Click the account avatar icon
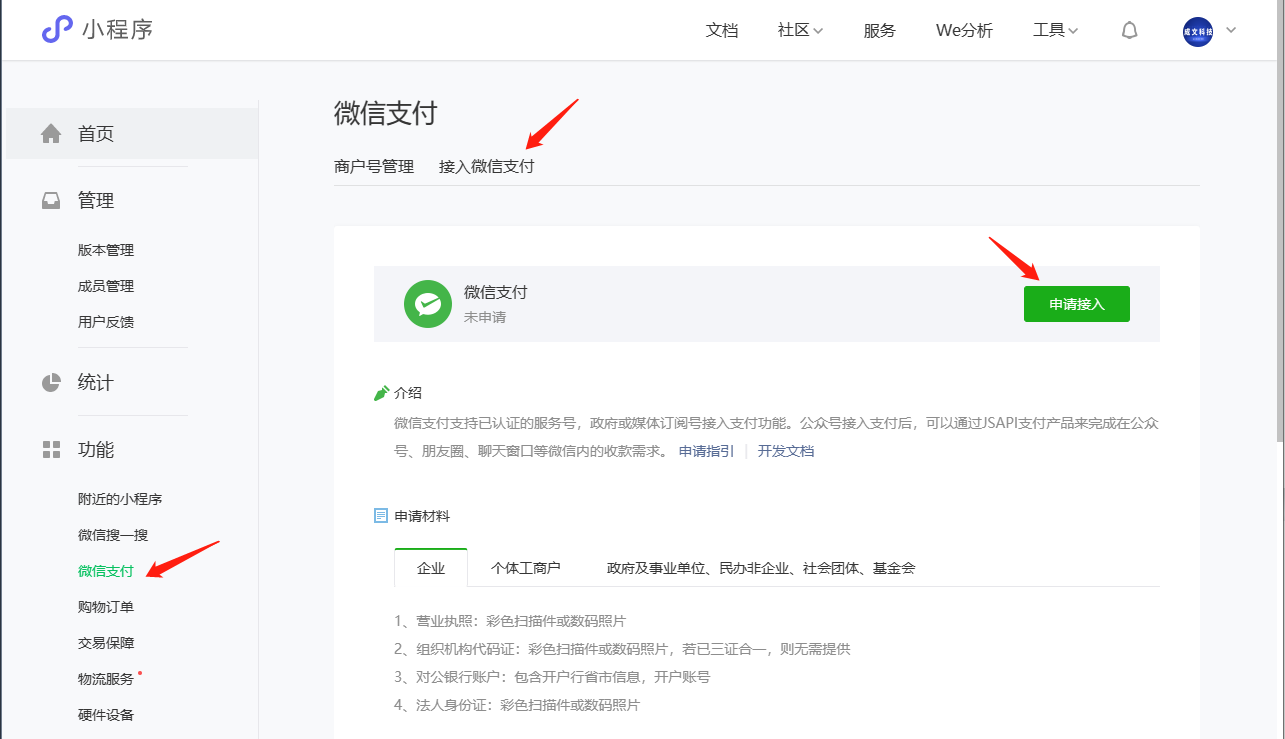 coord(1197,31)
